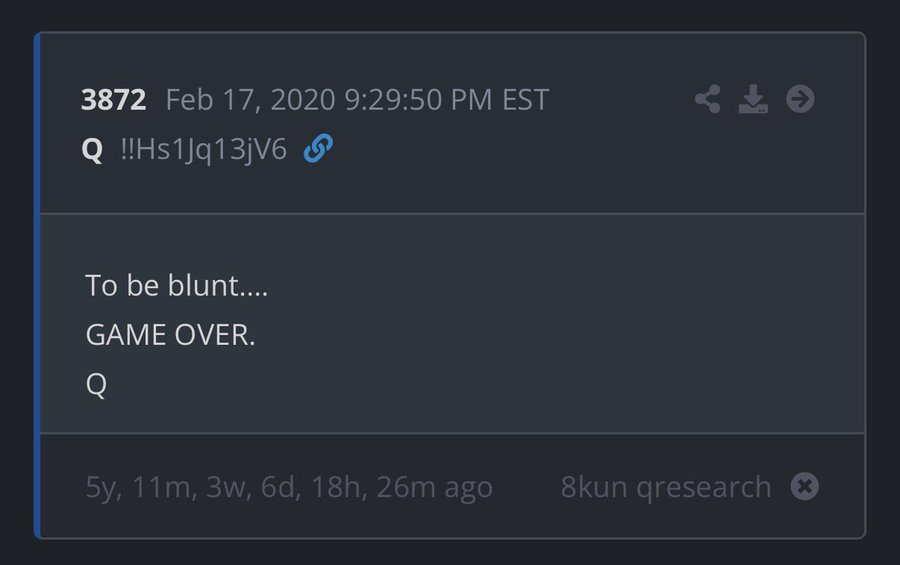Click the Feb 17, 2020 timestamp
Screen dimensions: 900x565
pos(357,100)
